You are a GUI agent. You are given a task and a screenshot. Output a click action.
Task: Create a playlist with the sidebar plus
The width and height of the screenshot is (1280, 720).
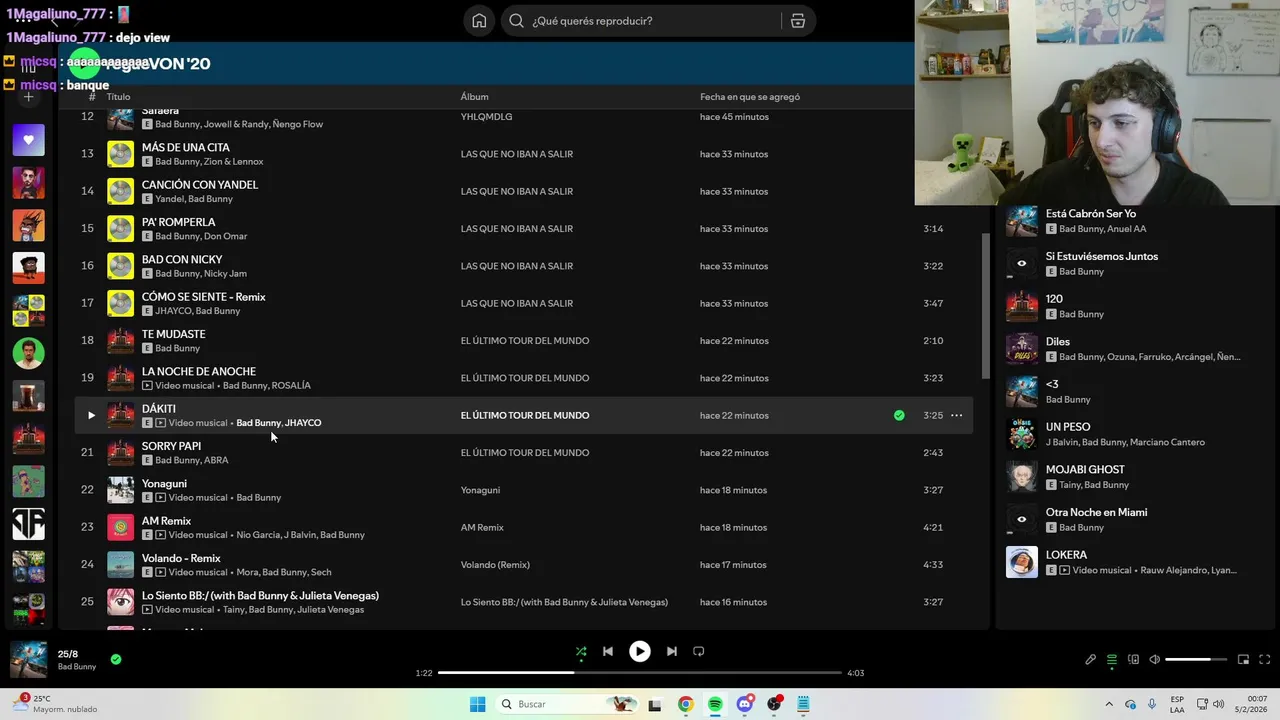[x=28, y=97]
